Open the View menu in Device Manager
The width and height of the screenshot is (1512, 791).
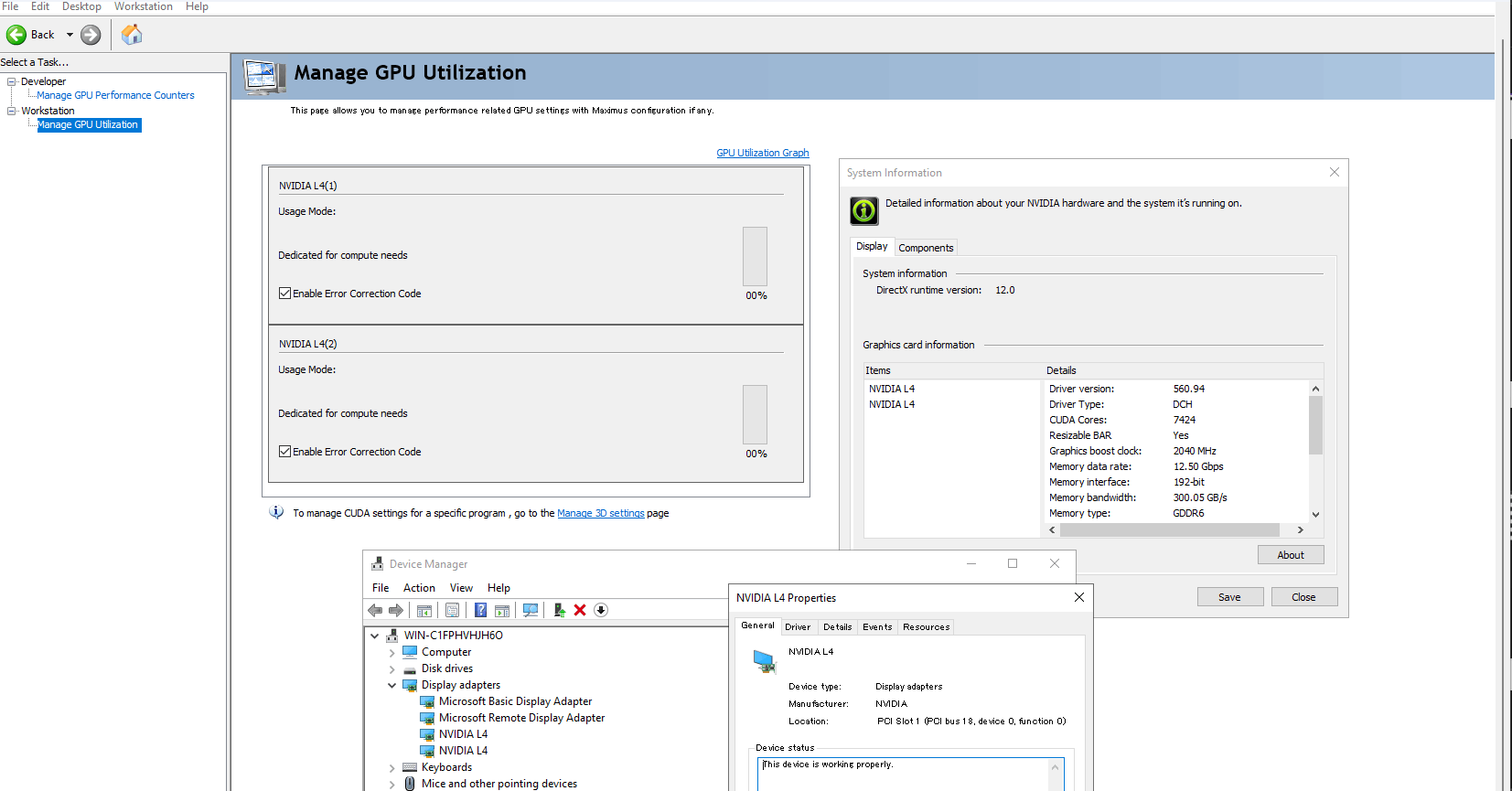click(461, 588)
